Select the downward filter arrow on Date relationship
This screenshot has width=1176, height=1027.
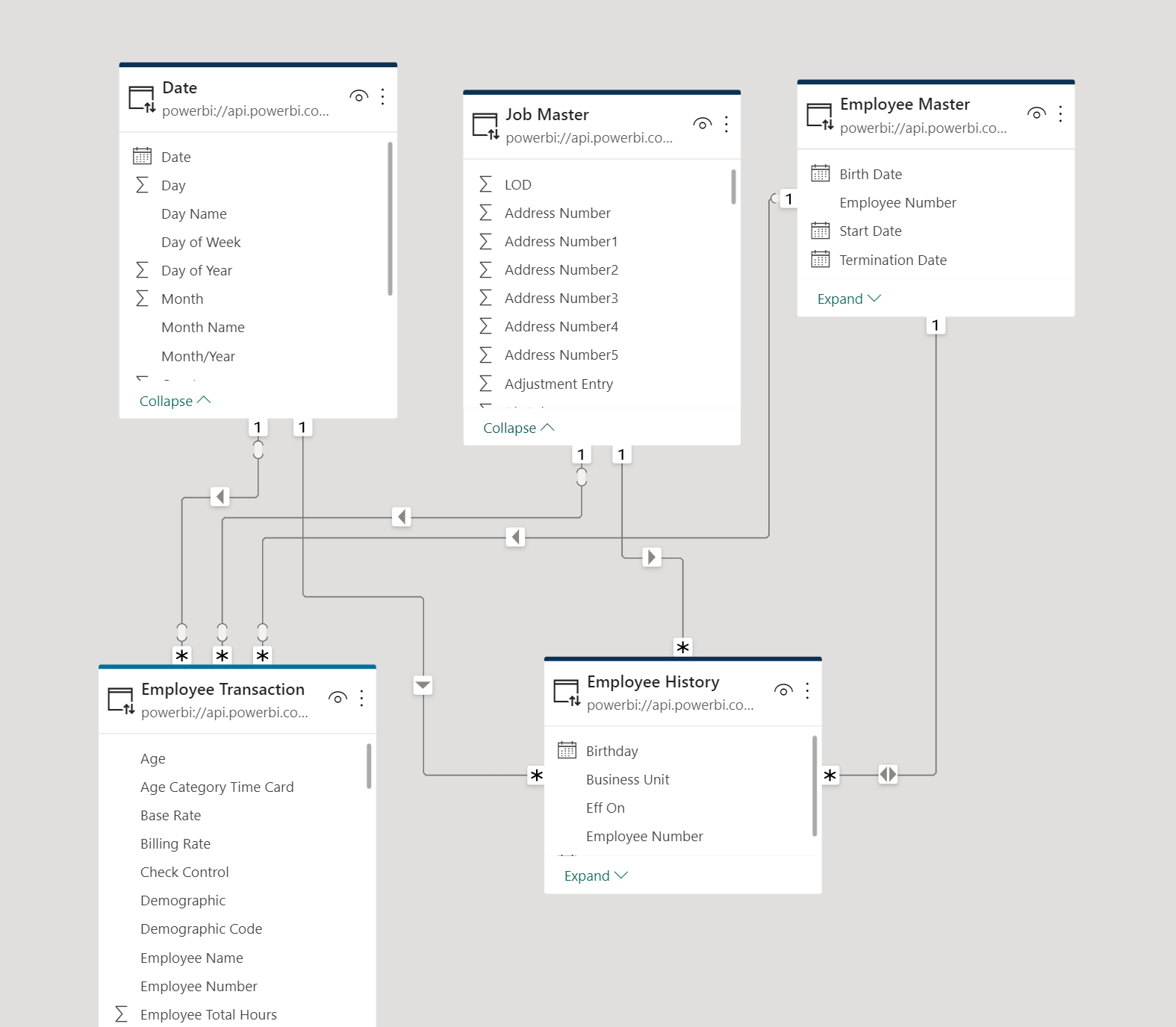click(423, 685)
